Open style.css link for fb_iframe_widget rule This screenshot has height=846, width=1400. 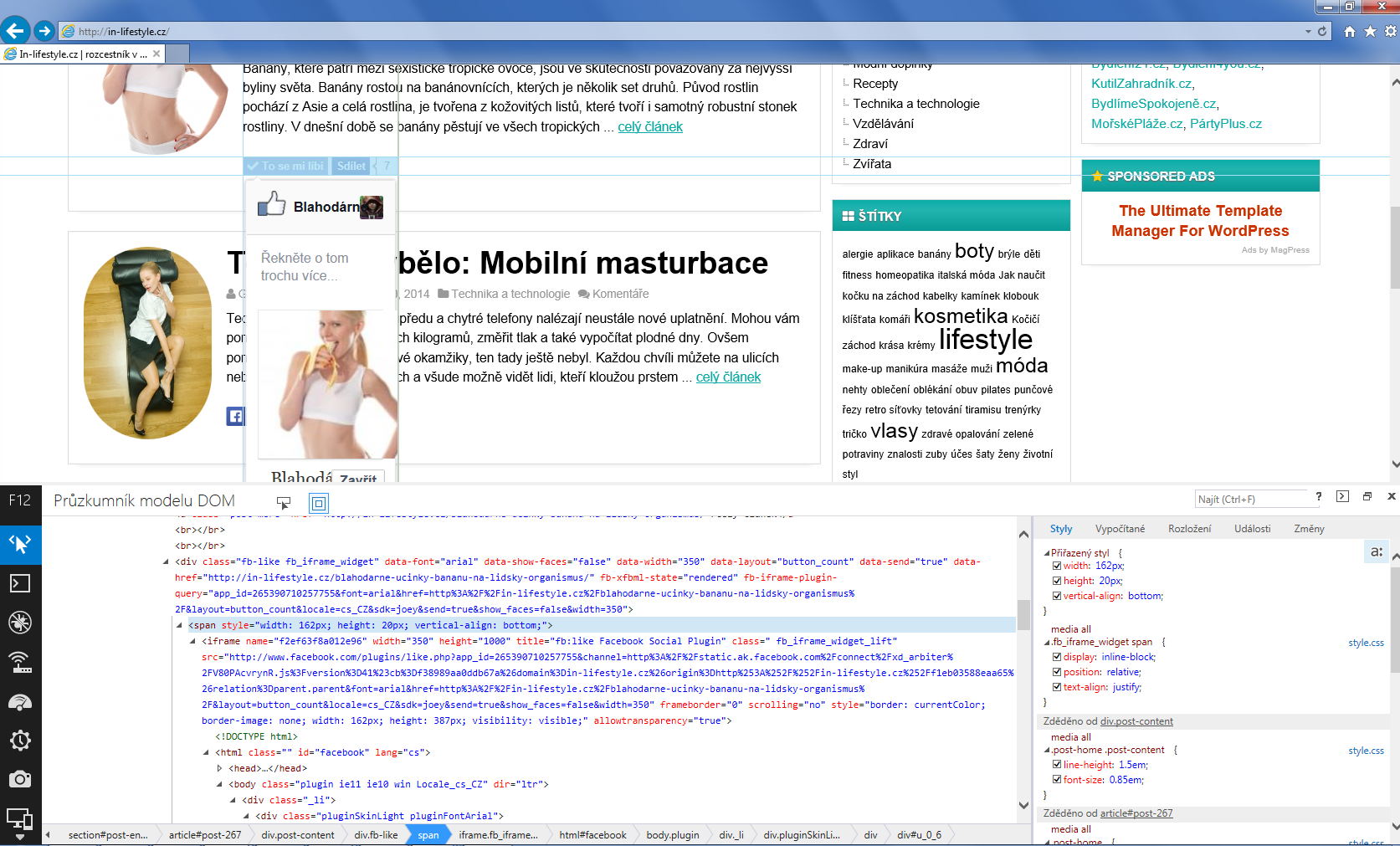(x=1366, y=643)
